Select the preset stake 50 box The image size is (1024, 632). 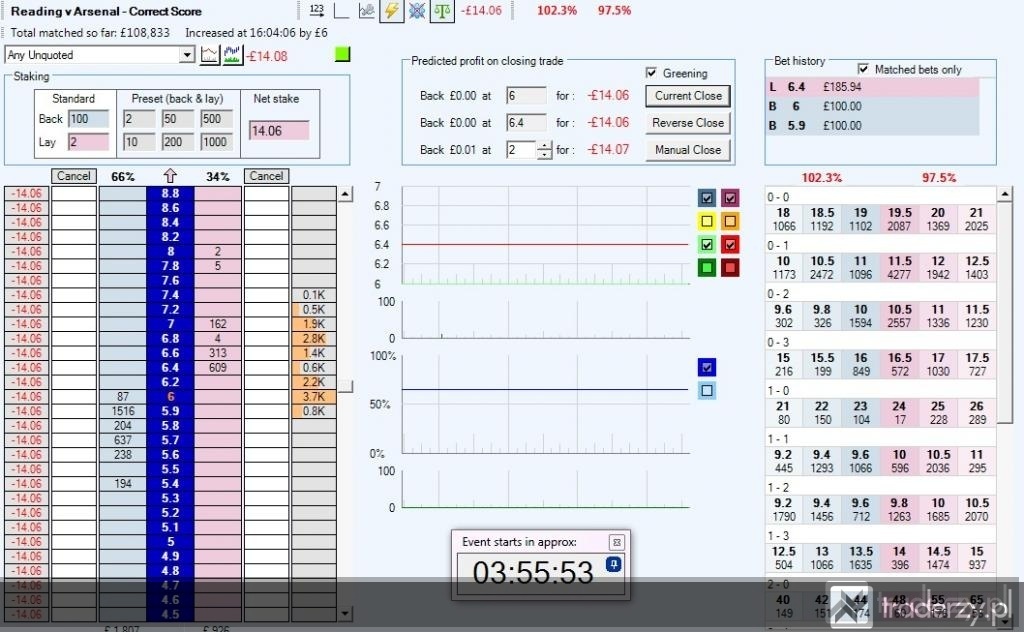click(x=178, y=119)
